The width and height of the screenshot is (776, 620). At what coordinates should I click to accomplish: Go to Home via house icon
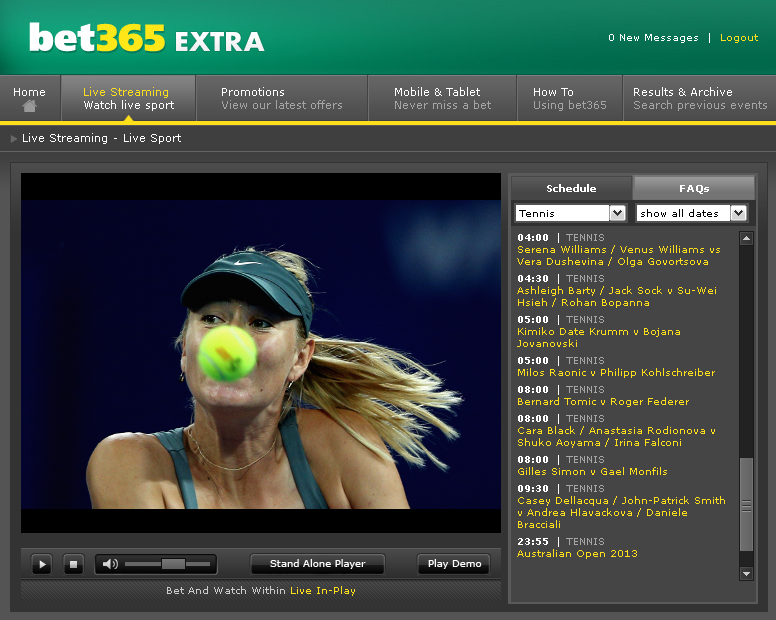click(30, 105)
